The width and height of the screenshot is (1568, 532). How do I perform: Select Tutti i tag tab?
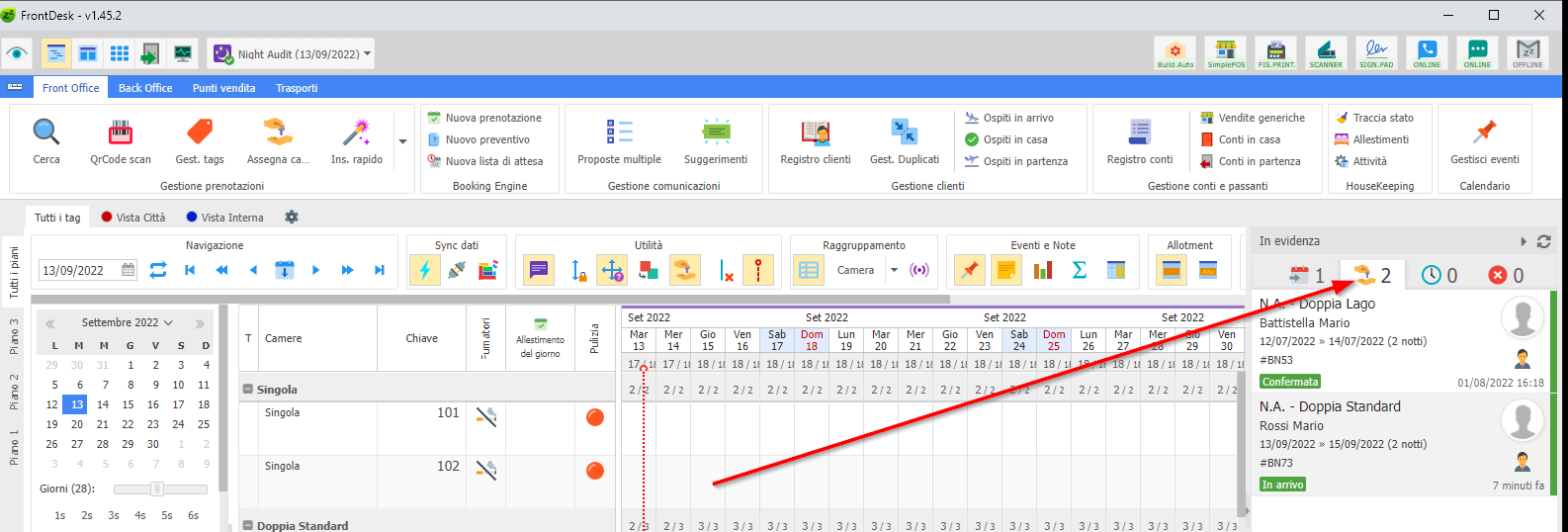coord(57,218)
